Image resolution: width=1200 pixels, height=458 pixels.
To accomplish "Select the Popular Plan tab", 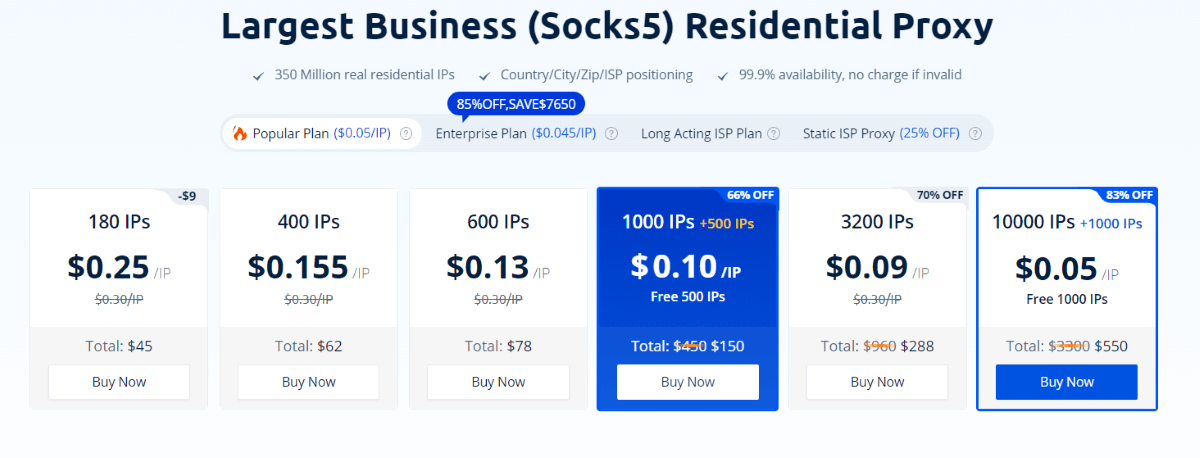I will 310,134.
